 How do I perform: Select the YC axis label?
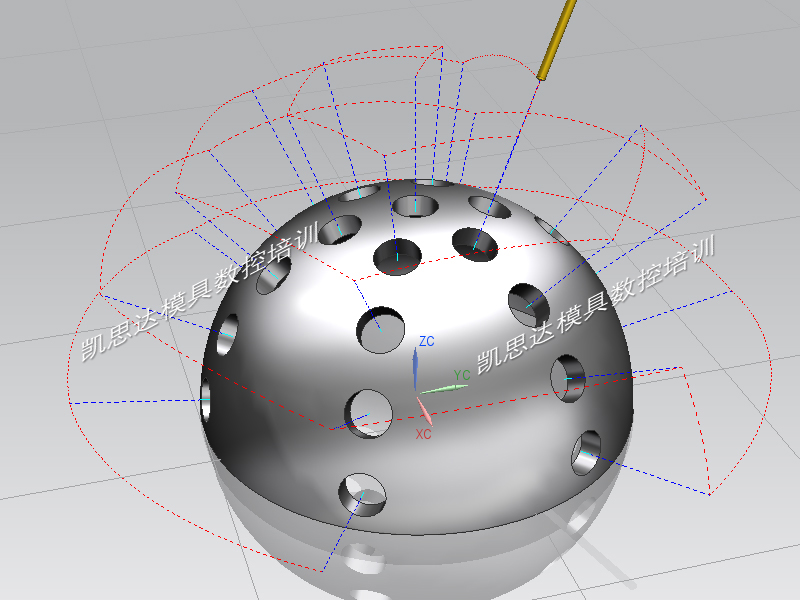coord(462,375)
